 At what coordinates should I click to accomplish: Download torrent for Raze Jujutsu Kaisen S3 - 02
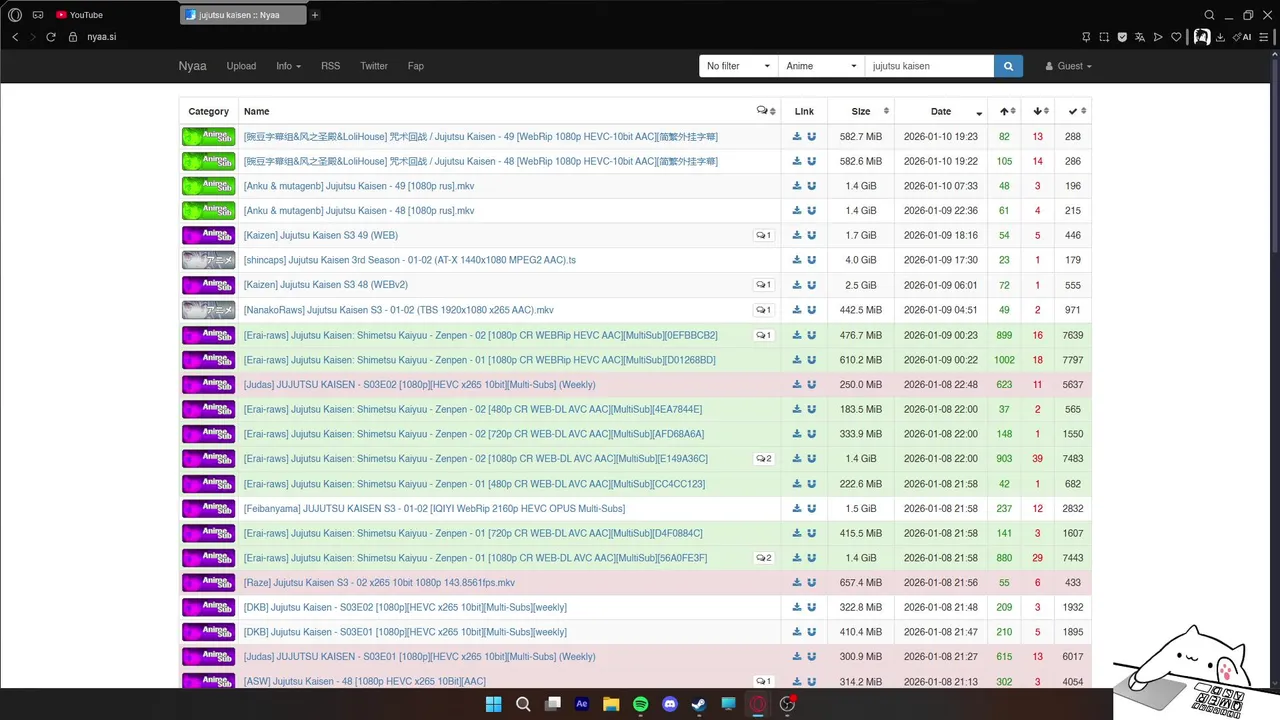[797, 583]
